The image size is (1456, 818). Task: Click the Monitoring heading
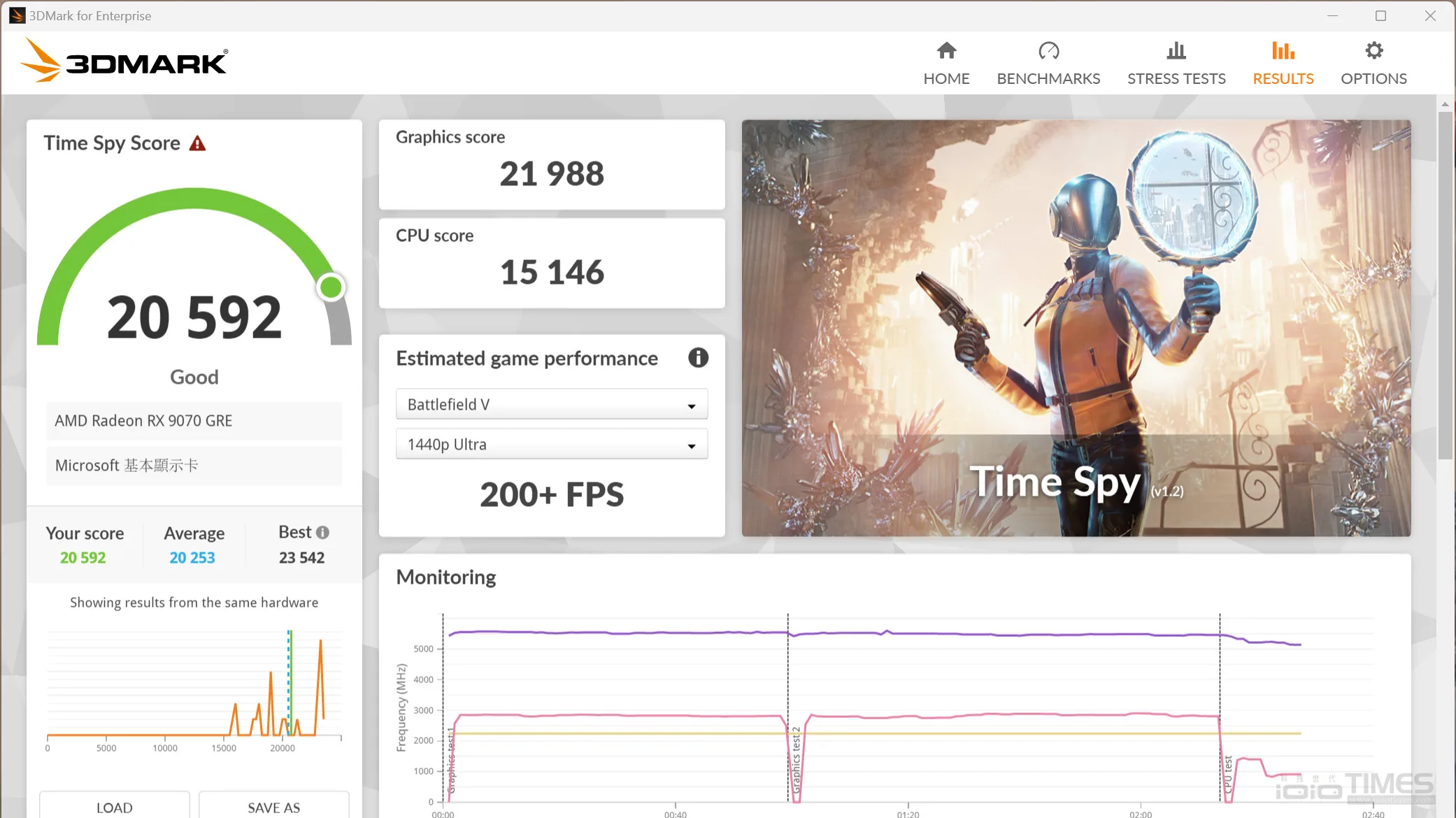click(446, 577)
